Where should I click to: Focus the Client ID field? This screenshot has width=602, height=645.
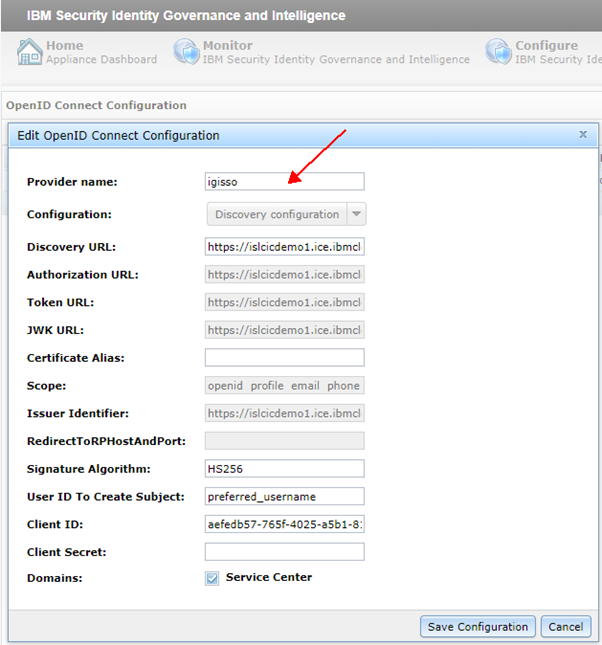click(x=285, y=524)
